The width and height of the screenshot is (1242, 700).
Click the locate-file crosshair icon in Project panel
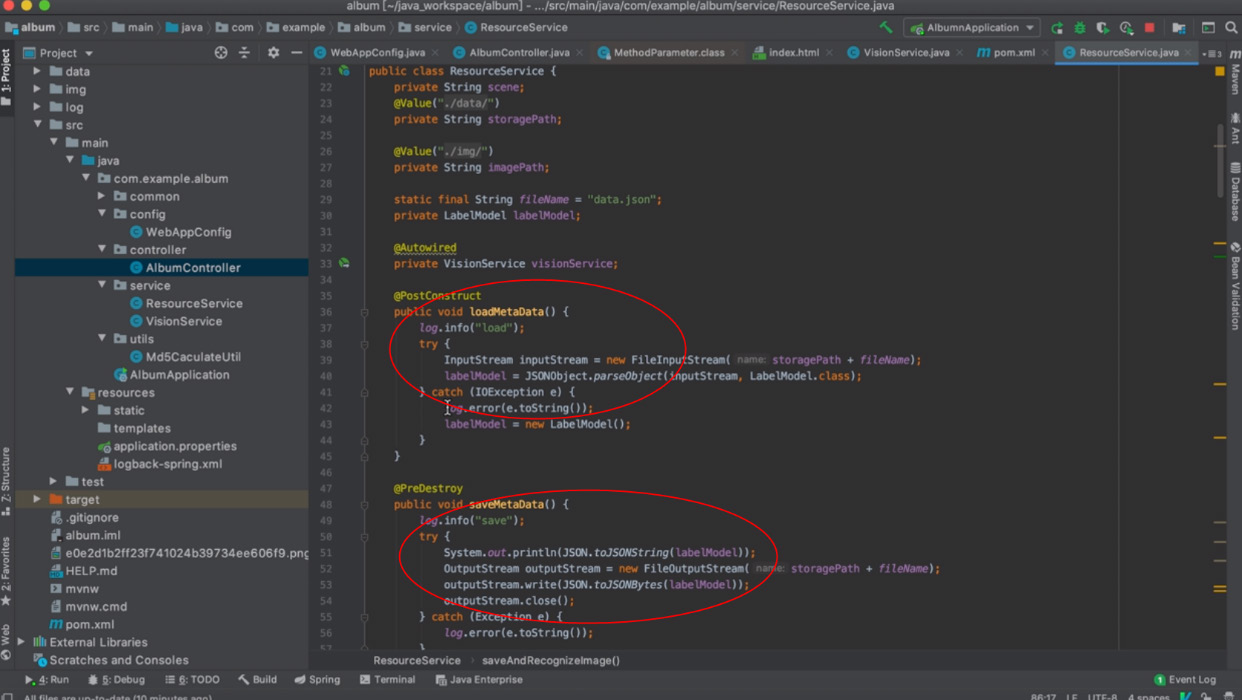tap(221, 53)
